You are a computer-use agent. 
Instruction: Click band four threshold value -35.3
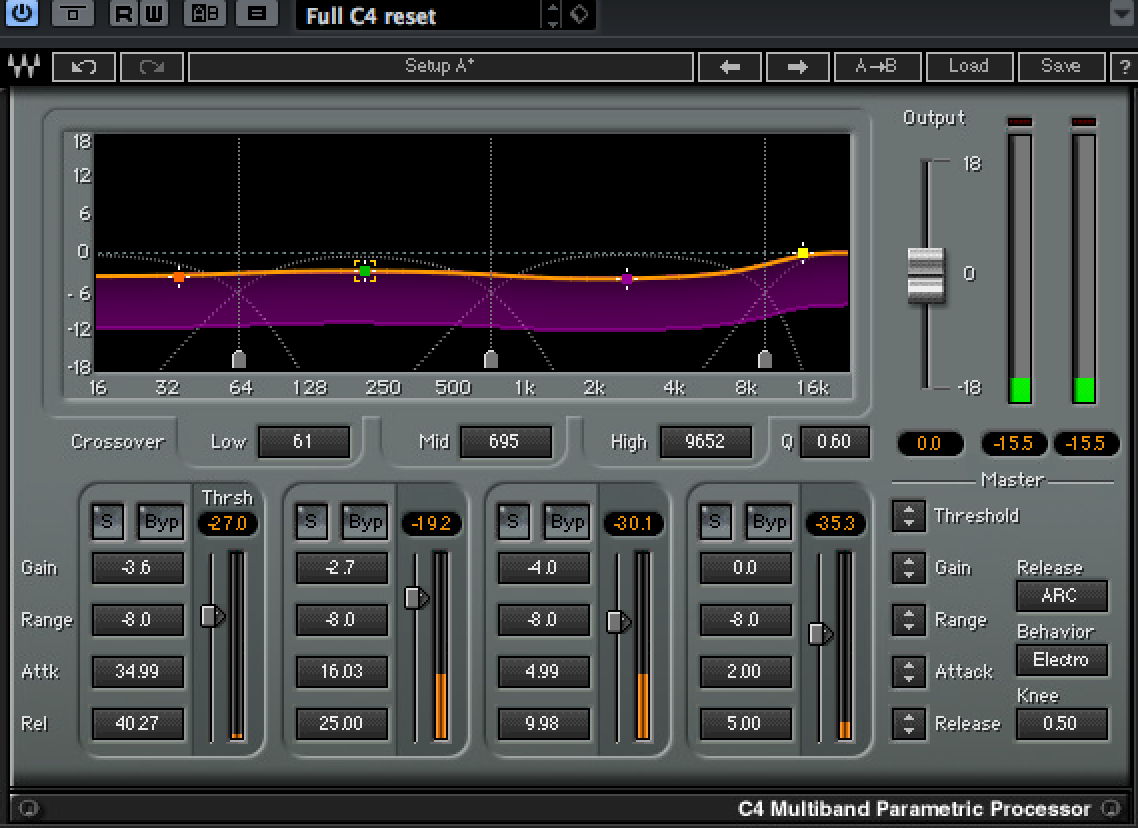click(x=836, y=523)
